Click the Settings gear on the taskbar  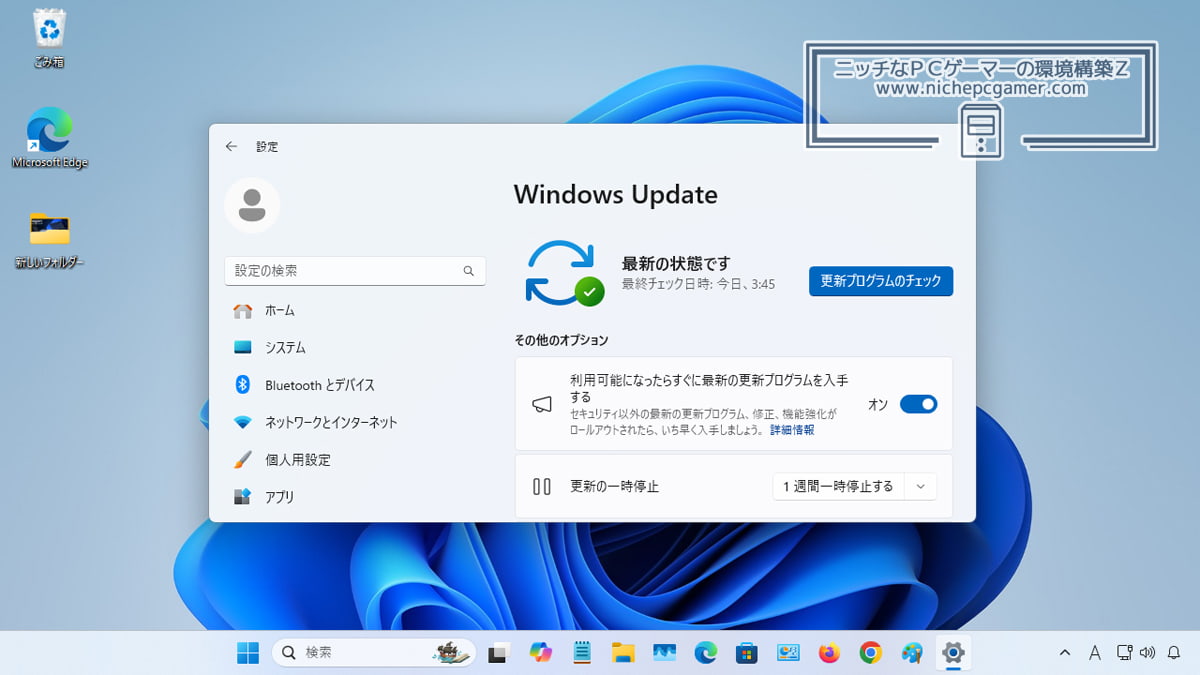tap(953, 653)
